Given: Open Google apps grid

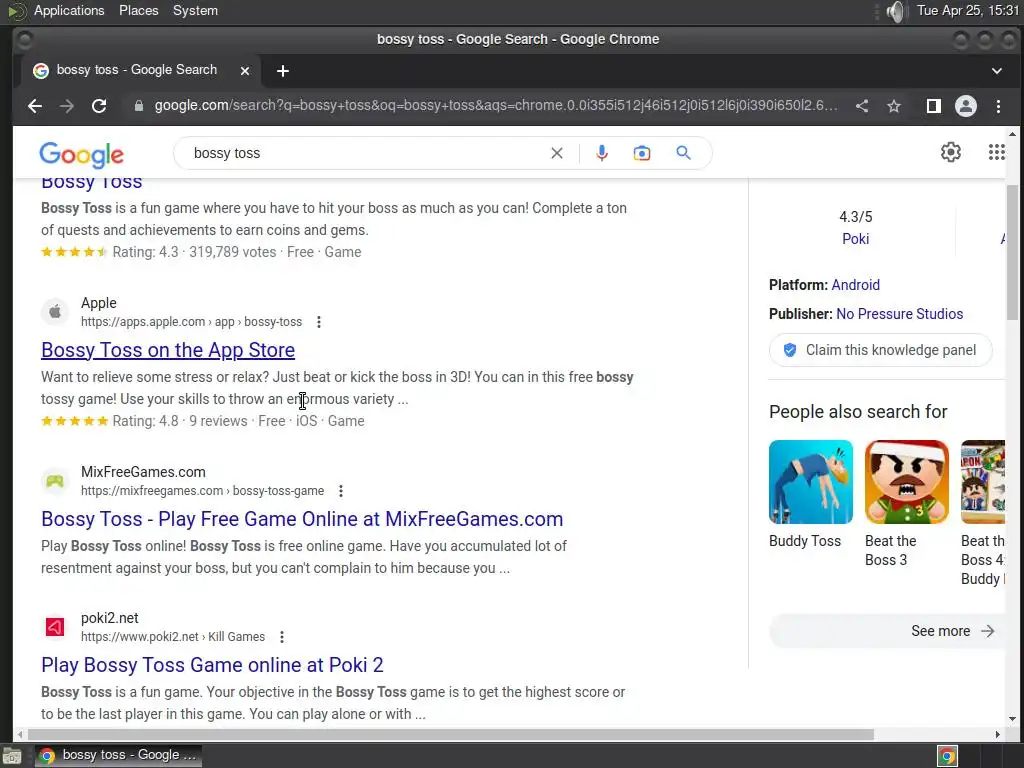Looking at the screenshot, I should coord(997,152).
